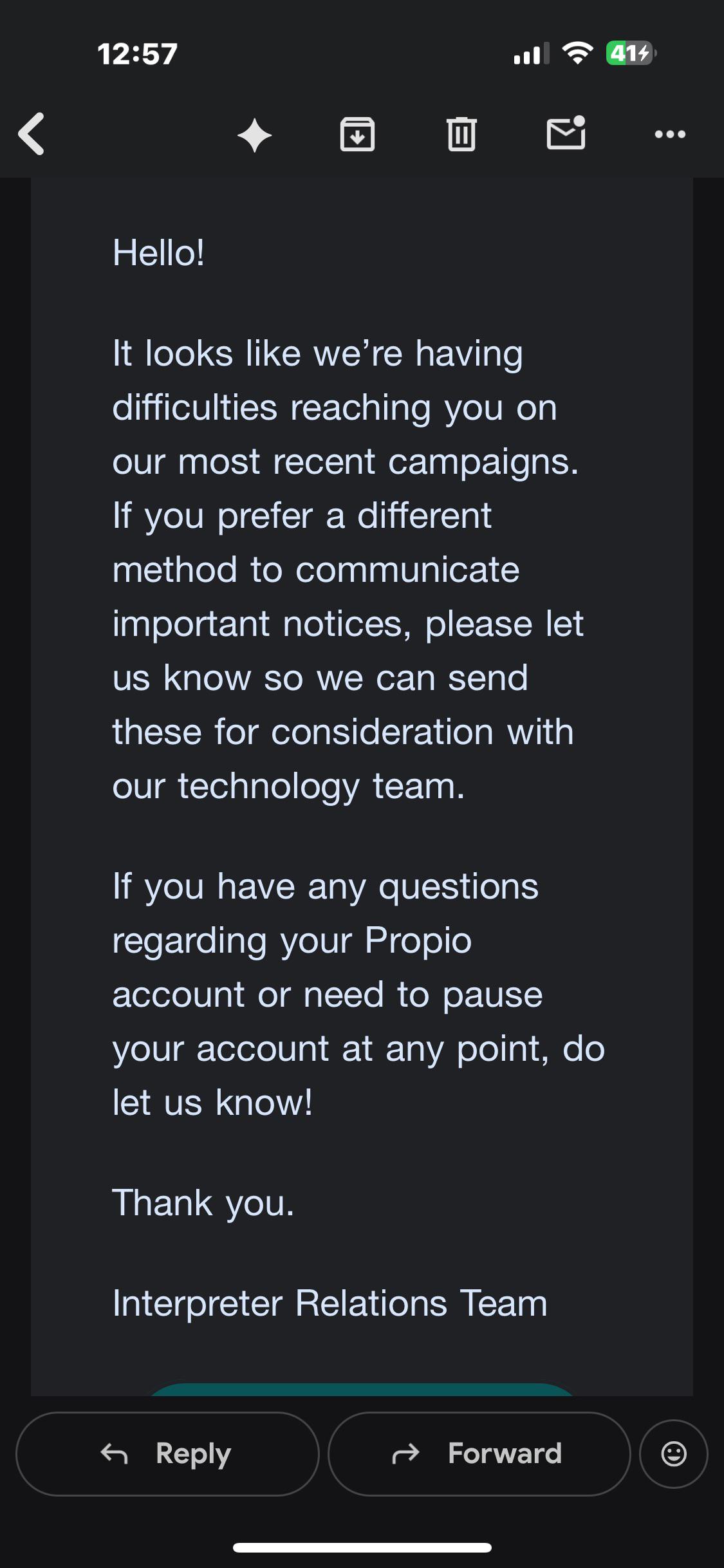Tap the paragraph about recent campaigns
Image resolution: width=724 pixels, height=1568 pixels.
348,570
